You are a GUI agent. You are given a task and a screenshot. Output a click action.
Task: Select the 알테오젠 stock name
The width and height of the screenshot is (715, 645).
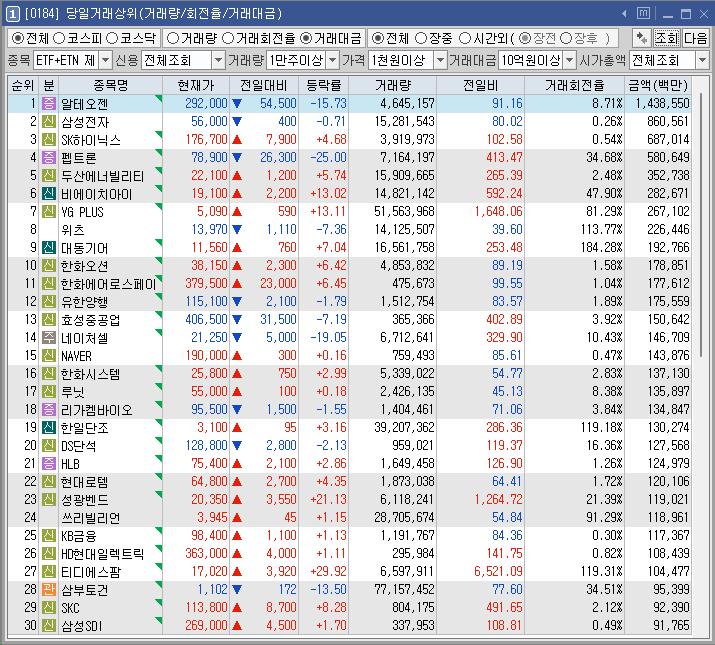[85, 104]
